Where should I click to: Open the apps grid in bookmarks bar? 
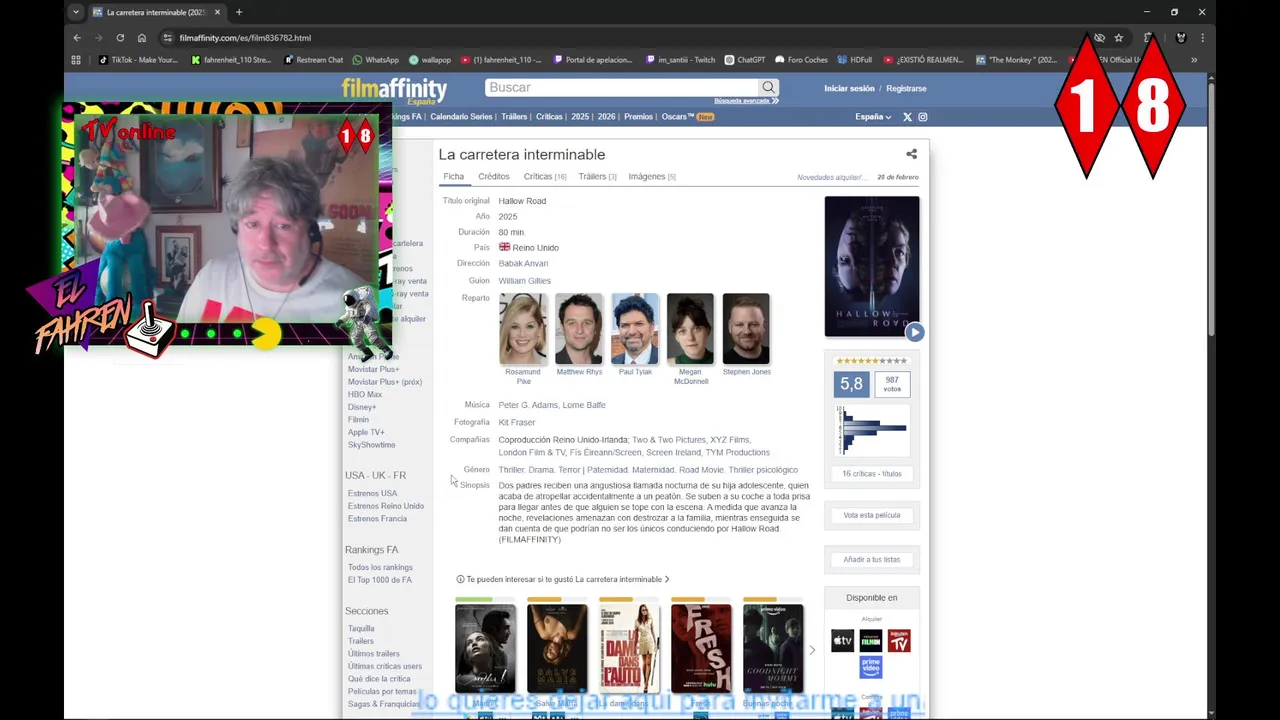coord(76,60)
